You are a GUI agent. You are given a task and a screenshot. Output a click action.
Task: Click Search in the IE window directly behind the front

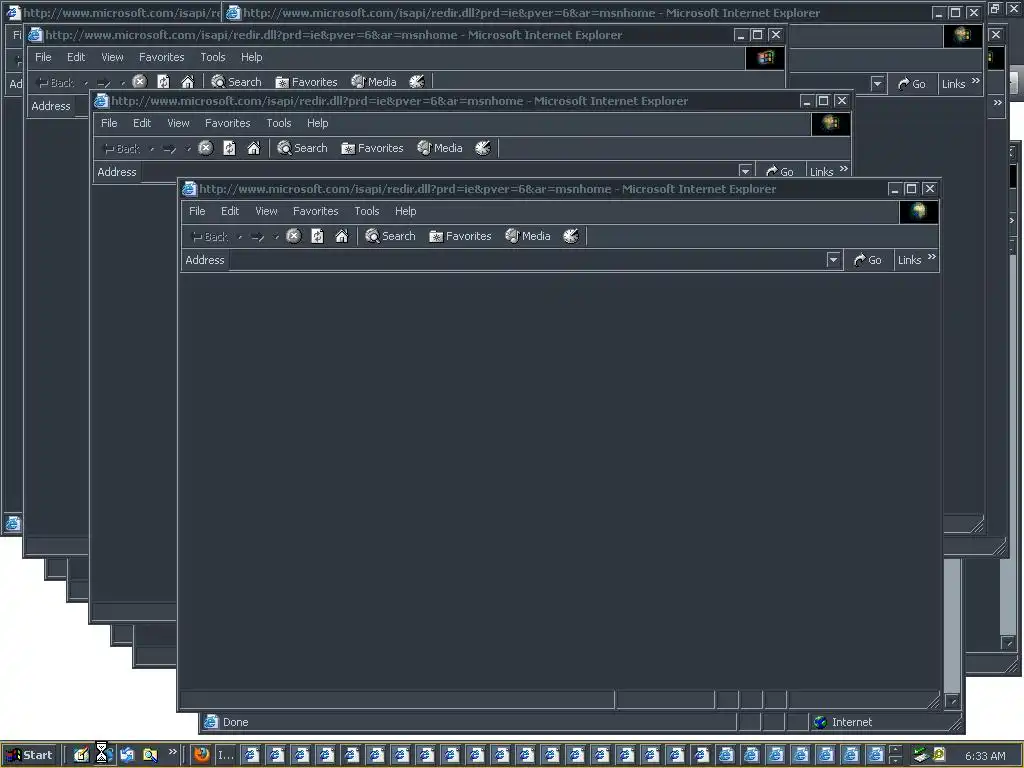302,148
